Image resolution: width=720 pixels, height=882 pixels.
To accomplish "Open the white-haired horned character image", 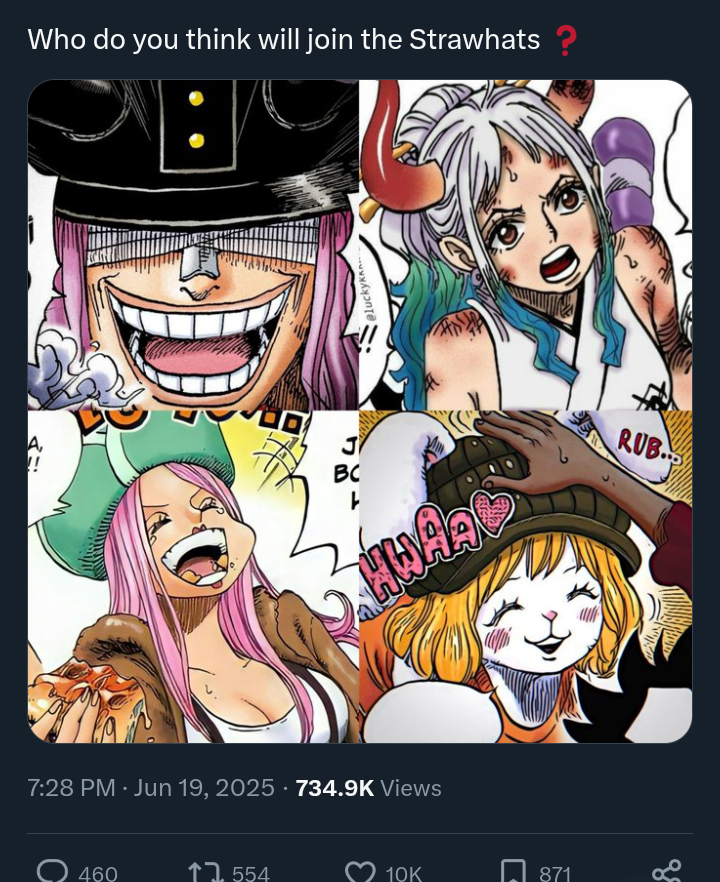I will tap(526, 245).
